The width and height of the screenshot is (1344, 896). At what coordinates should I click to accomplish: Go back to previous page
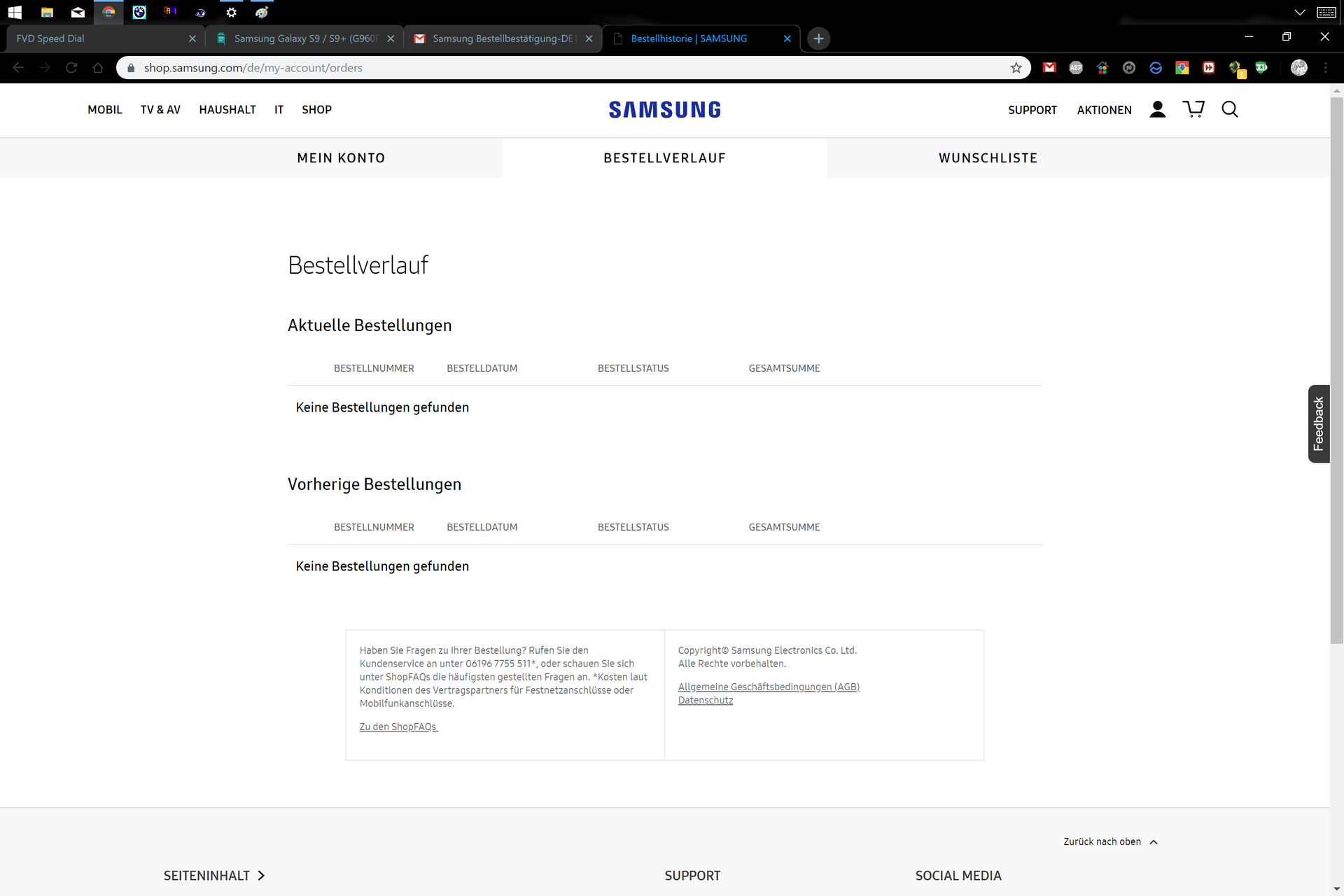coord(18,68)
